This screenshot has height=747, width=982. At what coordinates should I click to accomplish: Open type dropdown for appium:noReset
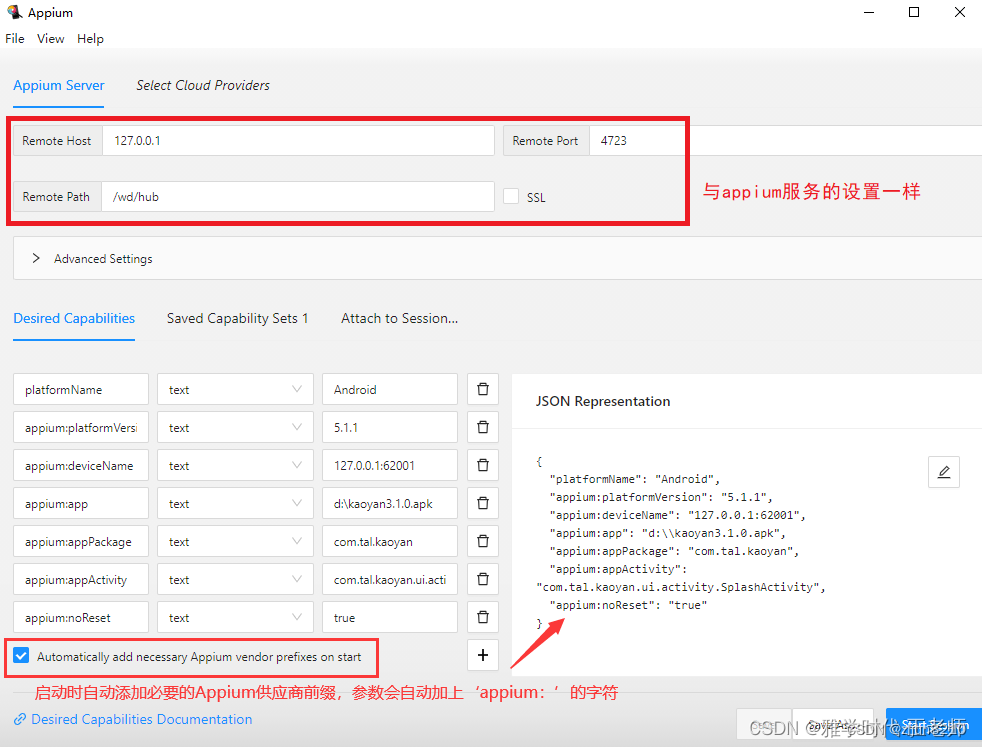pos(235,617)
